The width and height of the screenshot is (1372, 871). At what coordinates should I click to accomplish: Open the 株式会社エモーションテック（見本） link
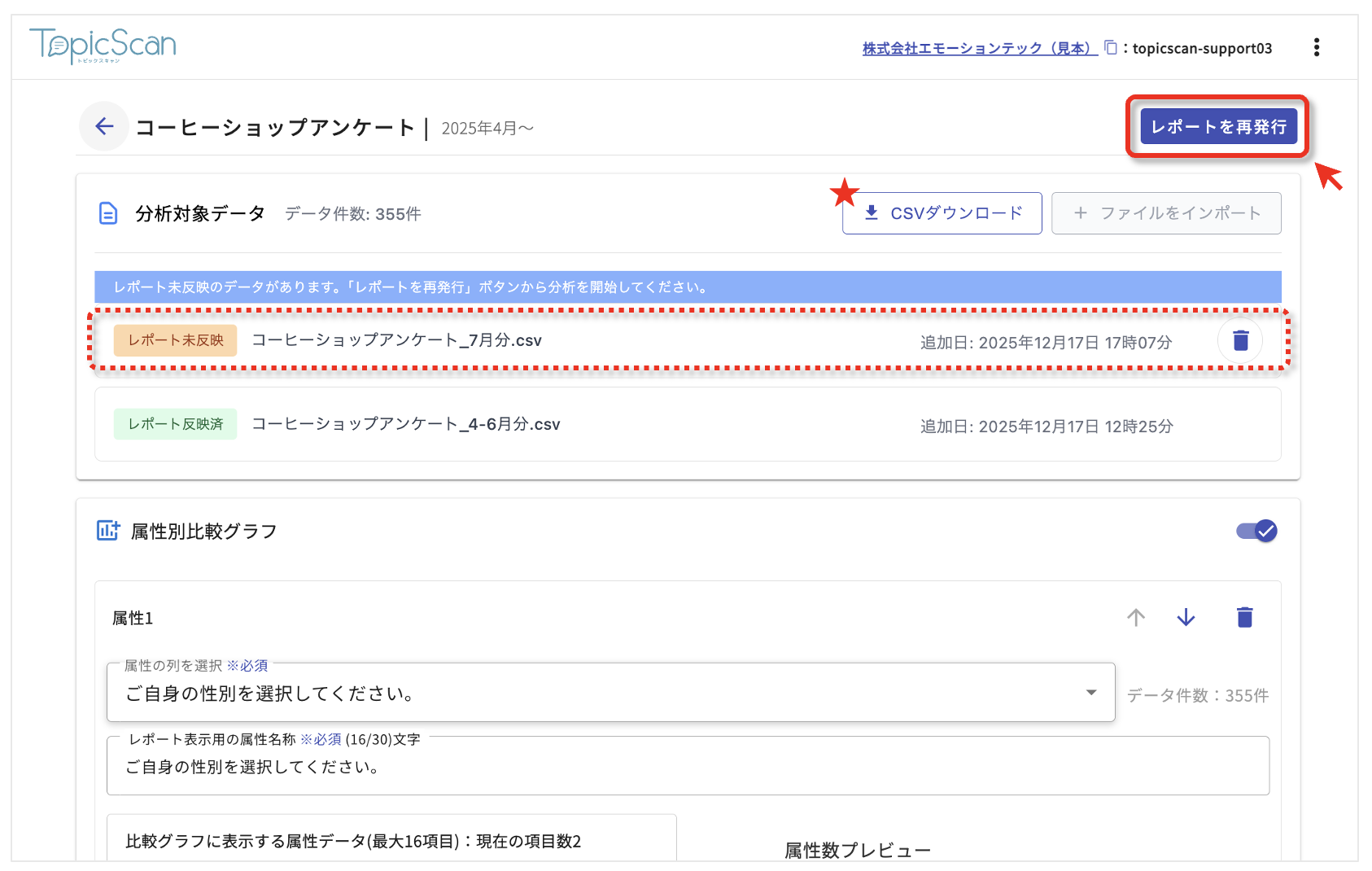980,48
